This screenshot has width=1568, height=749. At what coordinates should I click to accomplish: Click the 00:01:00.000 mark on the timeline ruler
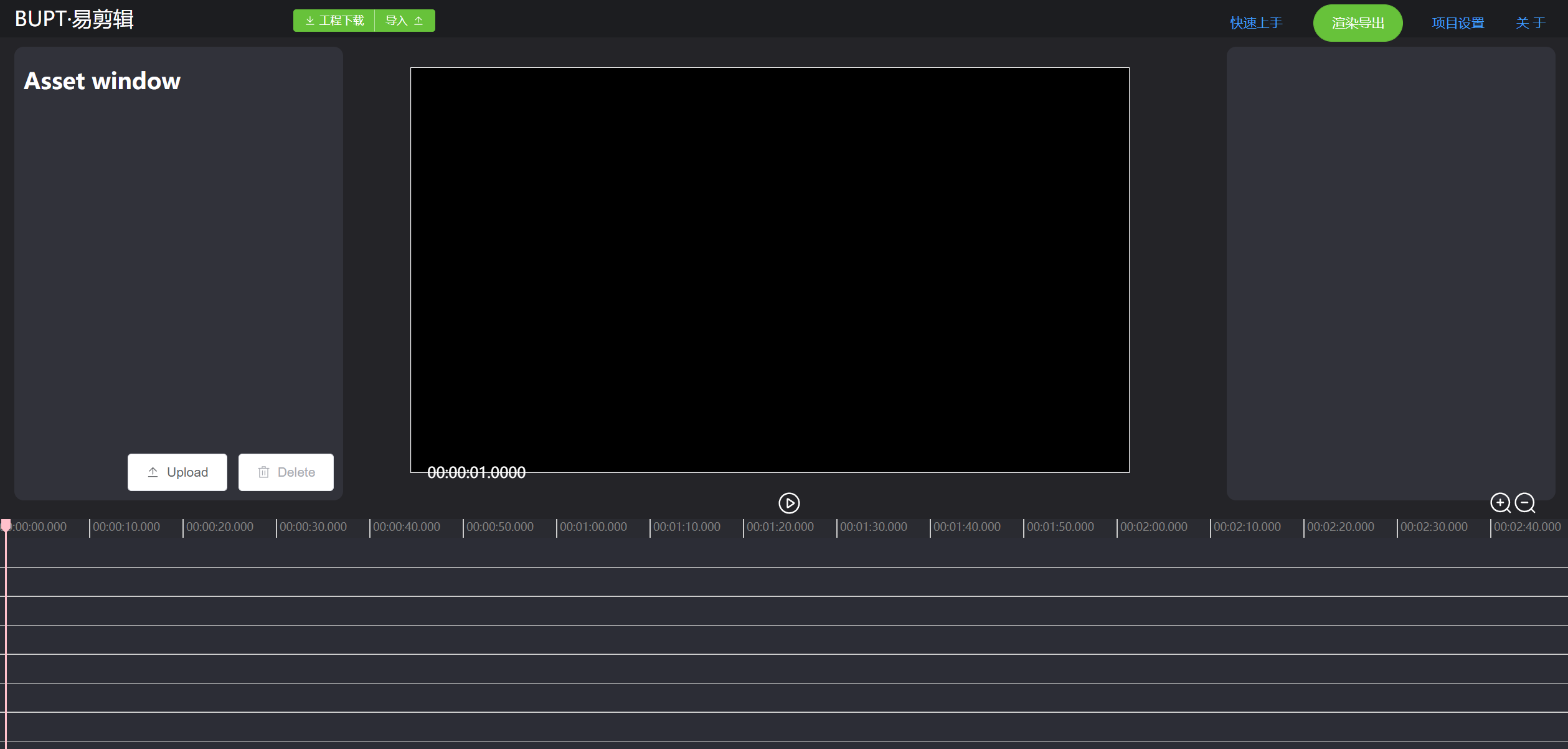point(593,527)
